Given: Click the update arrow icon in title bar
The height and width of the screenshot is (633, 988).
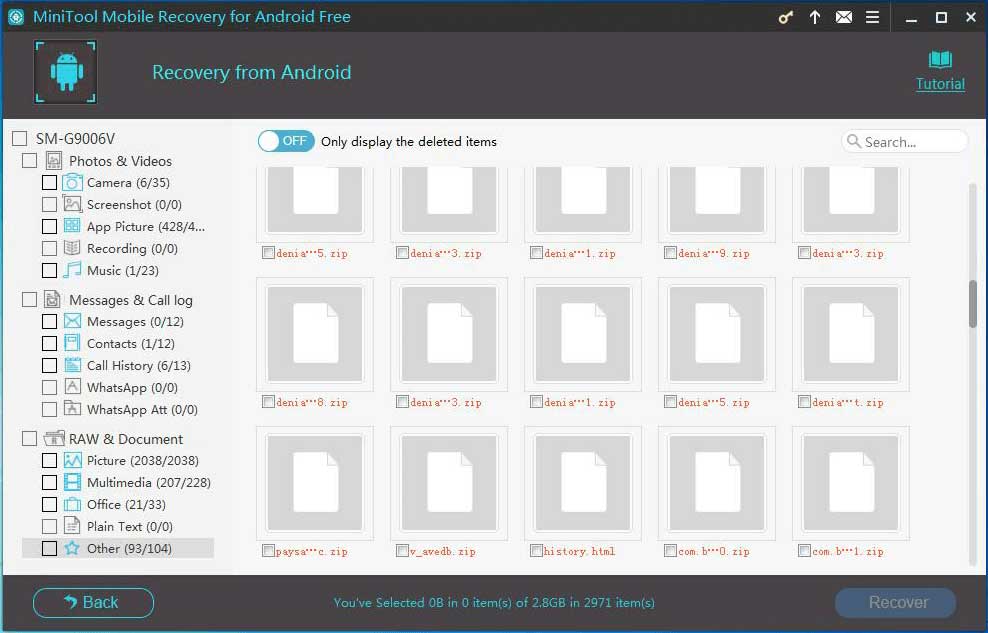Looking at the screenshot, I should [814, 17].
